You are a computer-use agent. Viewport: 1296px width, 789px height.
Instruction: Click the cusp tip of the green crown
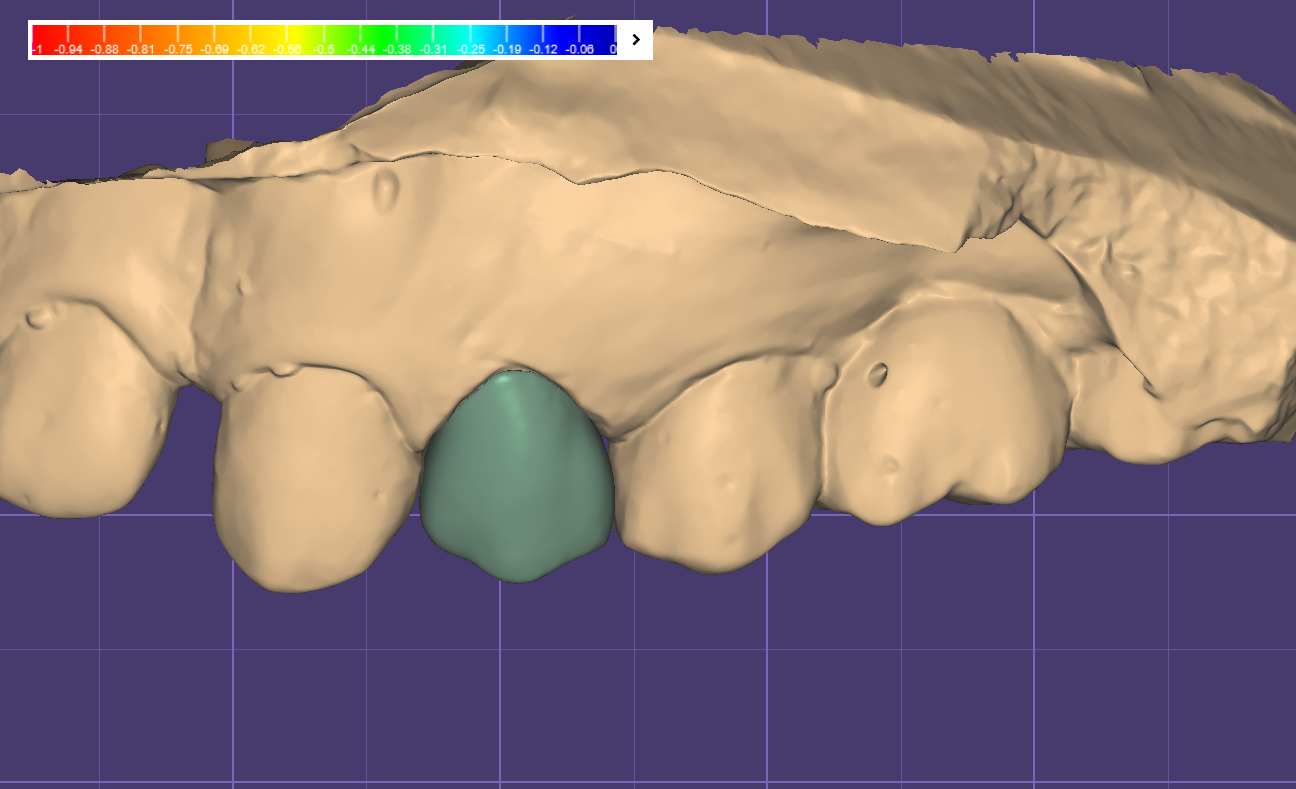coord(514,574)
